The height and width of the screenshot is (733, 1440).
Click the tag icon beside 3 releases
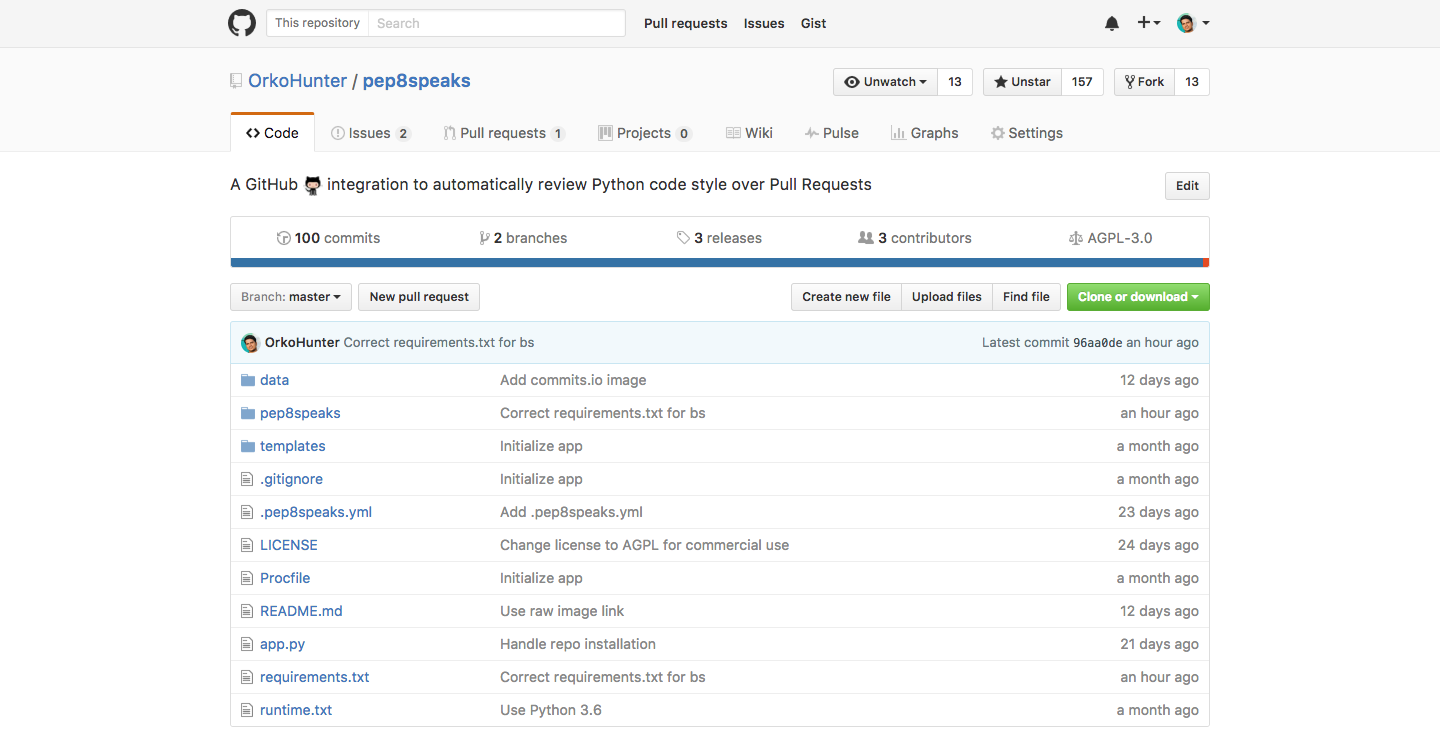point(682,238)
